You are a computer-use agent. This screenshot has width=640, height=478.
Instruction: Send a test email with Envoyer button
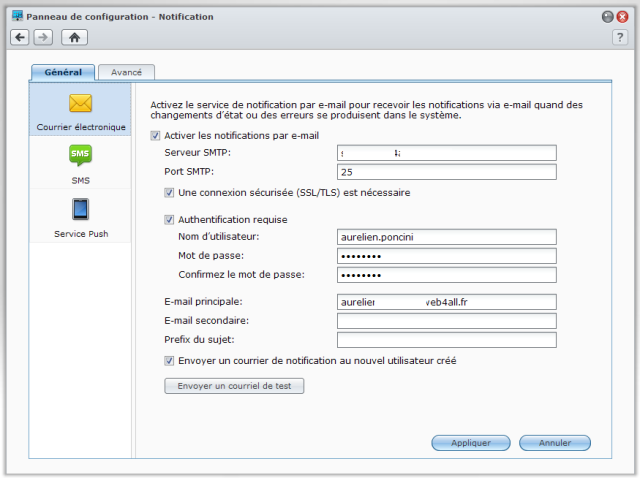click(234, 385)
